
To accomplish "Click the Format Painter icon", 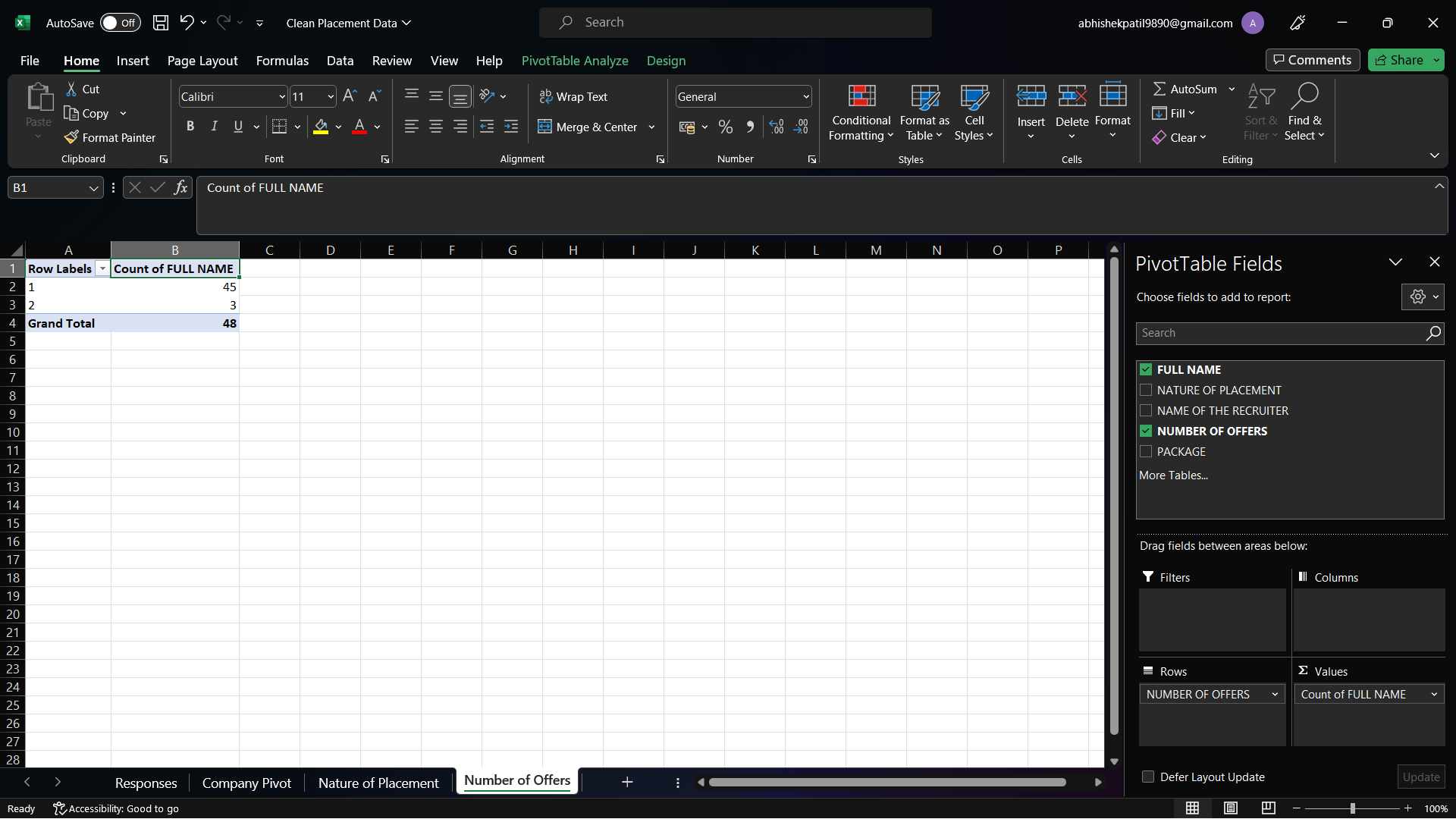I will click(72, 137).
